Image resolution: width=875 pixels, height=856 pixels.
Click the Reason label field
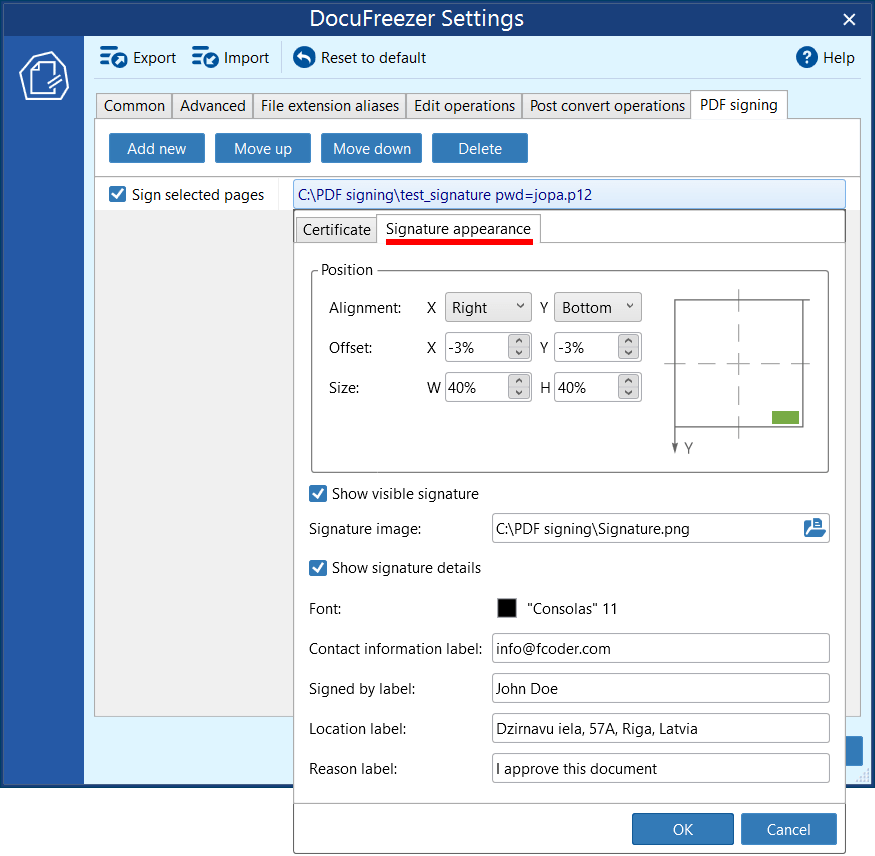pos(661,768)
